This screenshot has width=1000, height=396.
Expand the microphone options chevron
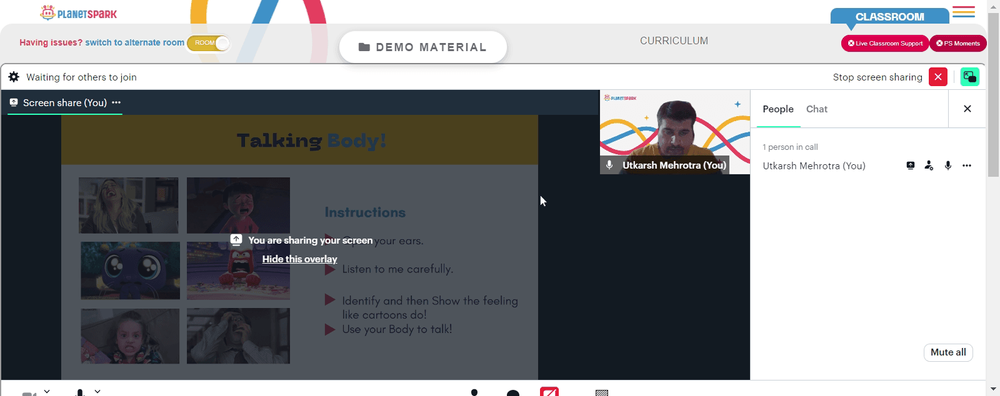pos(97,391)
